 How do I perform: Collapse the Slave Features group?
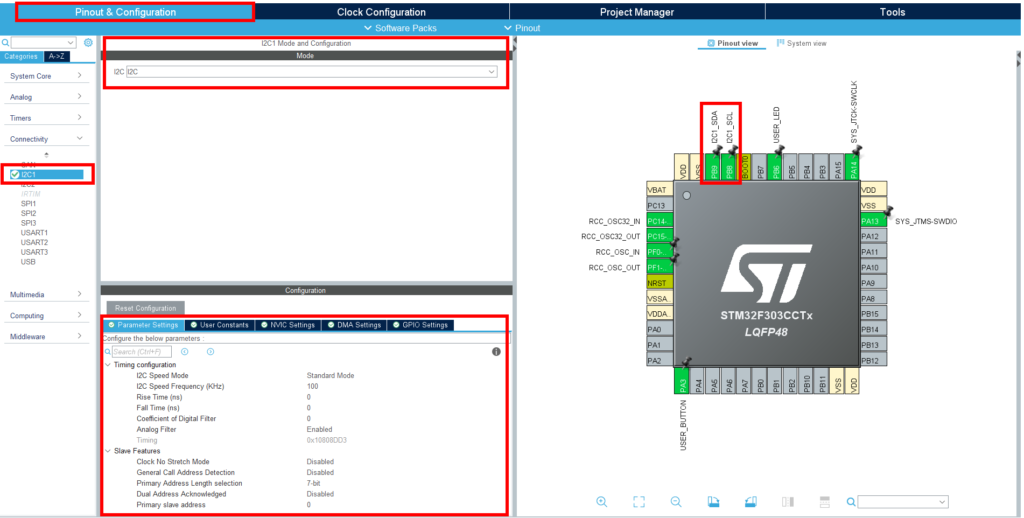[108, 451]
